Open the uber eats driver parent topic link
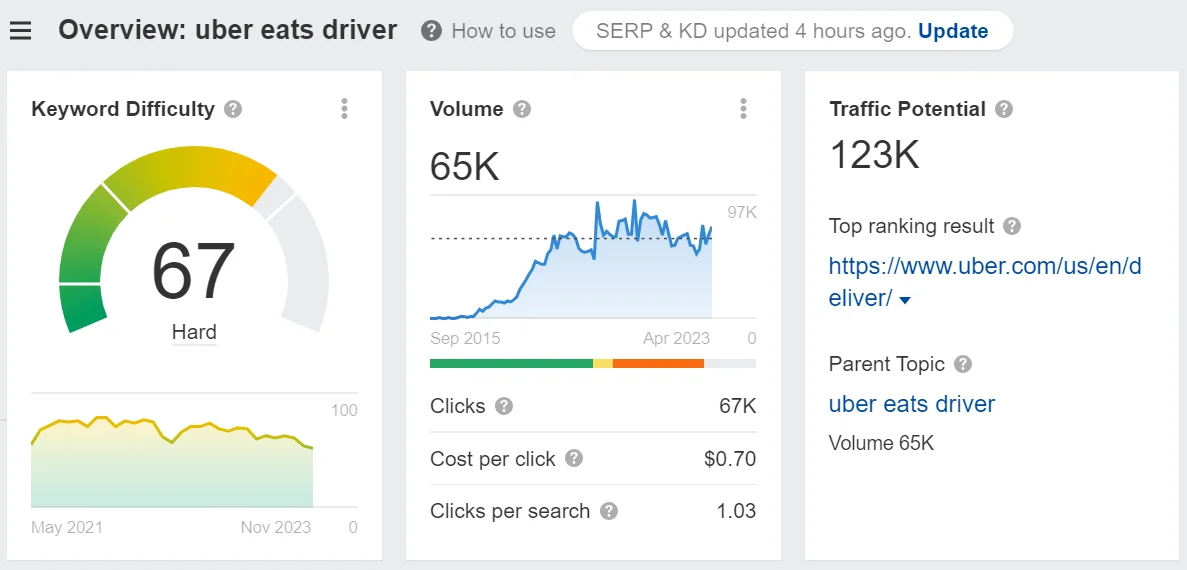Image resolution: width=1187 pixels, height=570 pixels. [912, 403]
